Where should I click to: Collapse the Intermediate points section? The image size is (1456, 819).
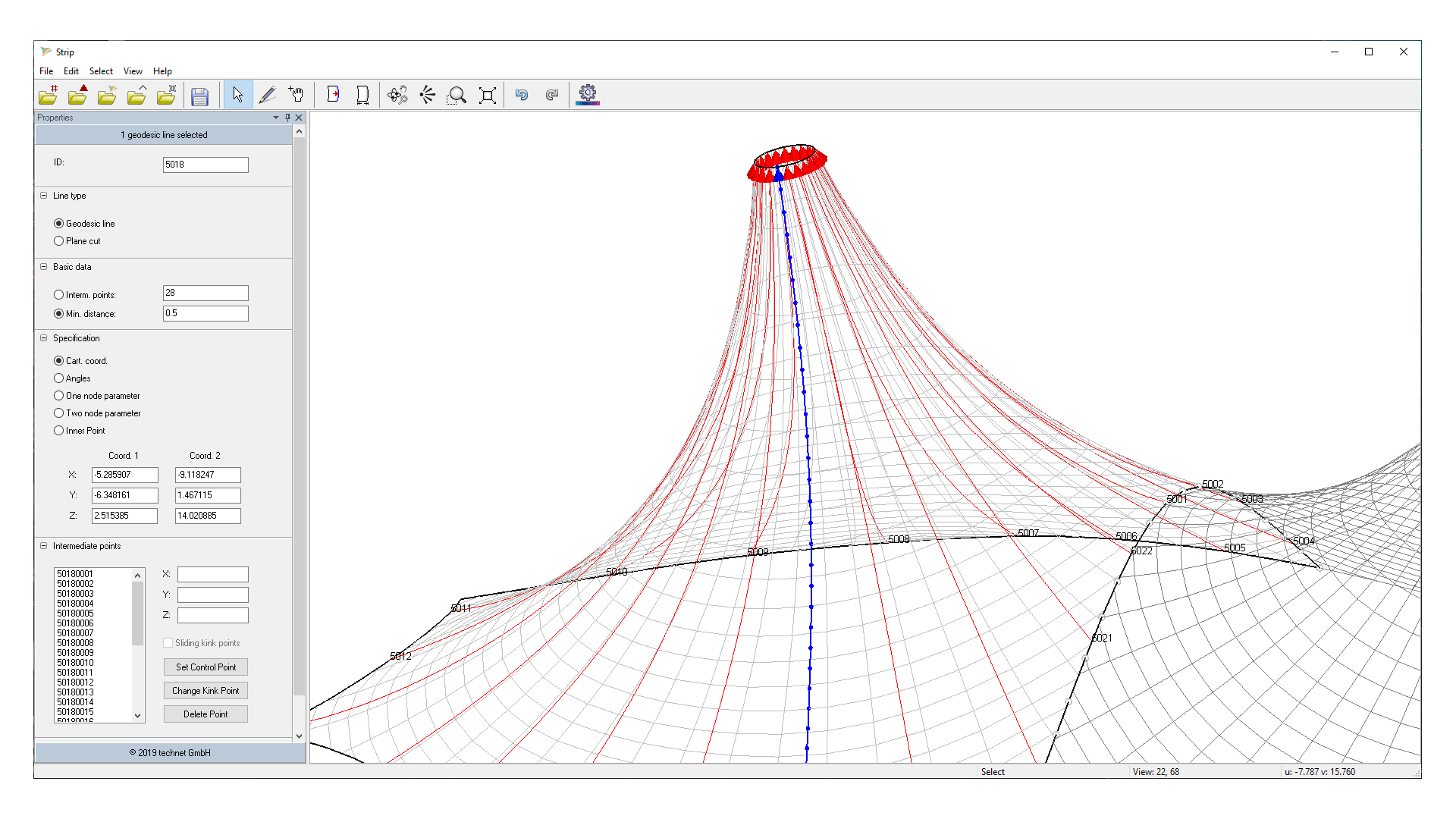point(44,546)
